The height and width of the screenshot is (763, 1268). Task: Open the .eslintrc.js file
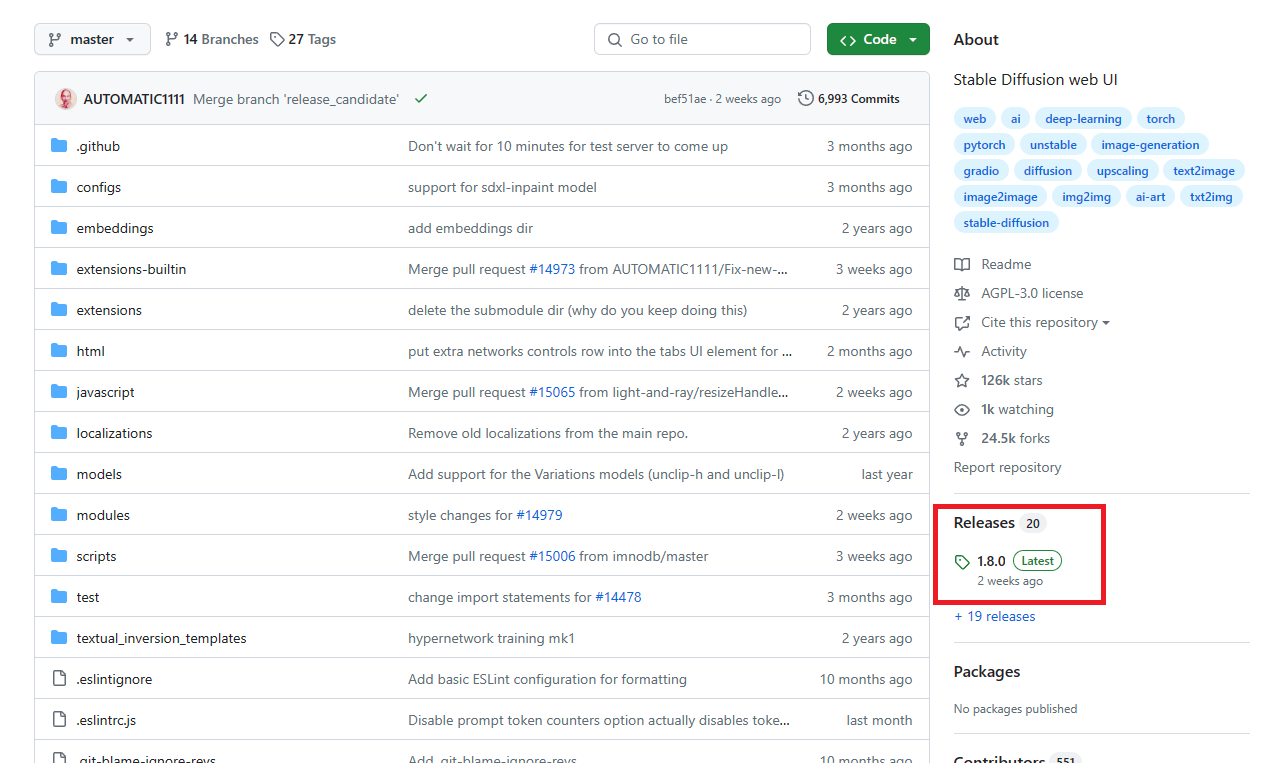tap(106, 720)
